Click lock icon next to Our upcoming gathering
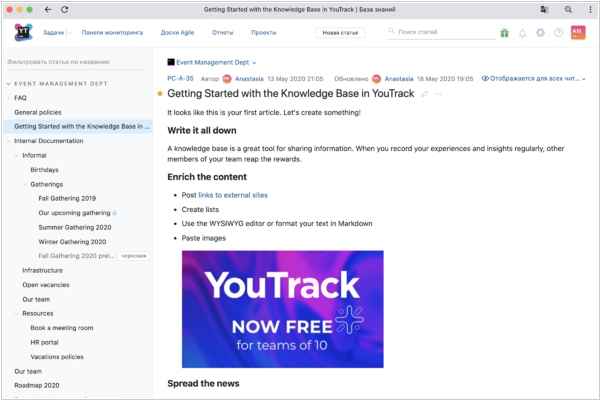This screenshot has height=400, width=600. tap(114, 213)
